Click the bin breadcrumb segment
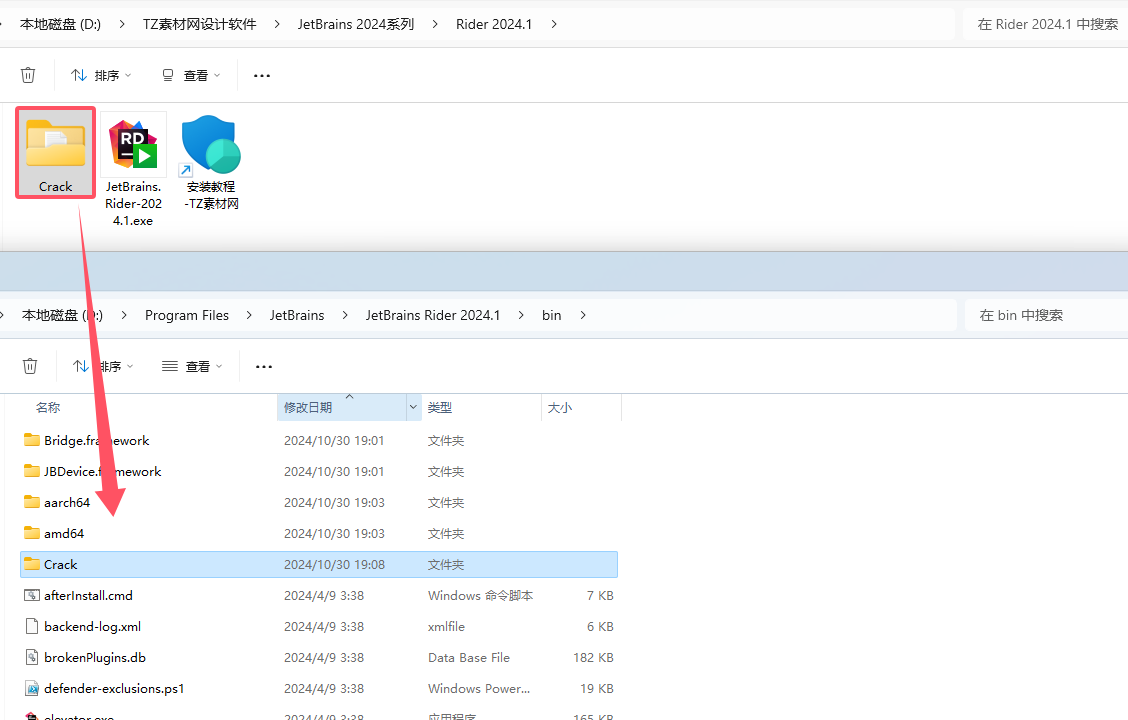 pos(552,315)
